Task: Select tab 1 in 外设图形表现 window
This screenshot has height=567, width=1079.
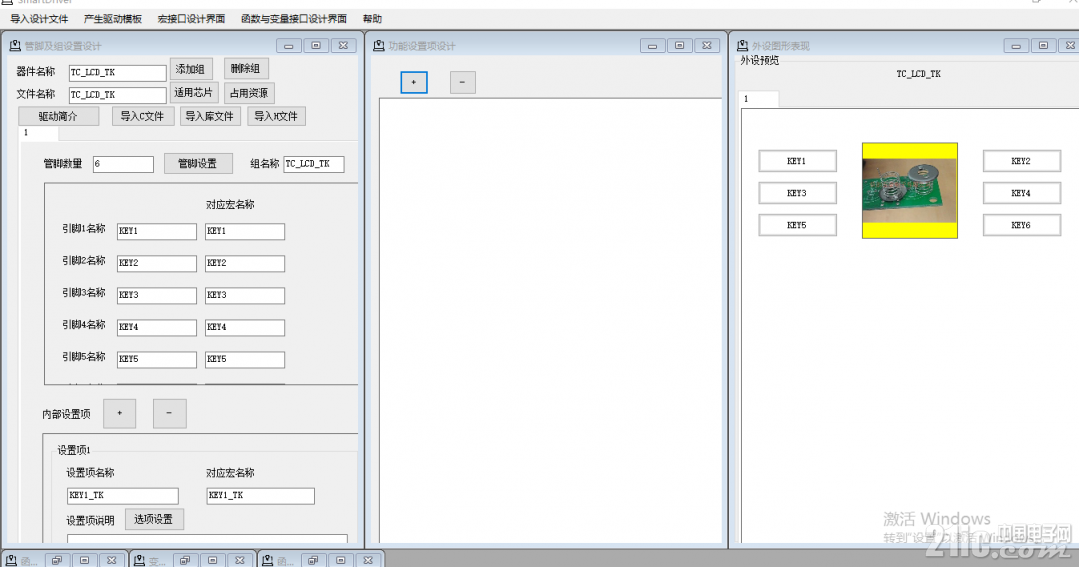Action: tap(759, 99)
